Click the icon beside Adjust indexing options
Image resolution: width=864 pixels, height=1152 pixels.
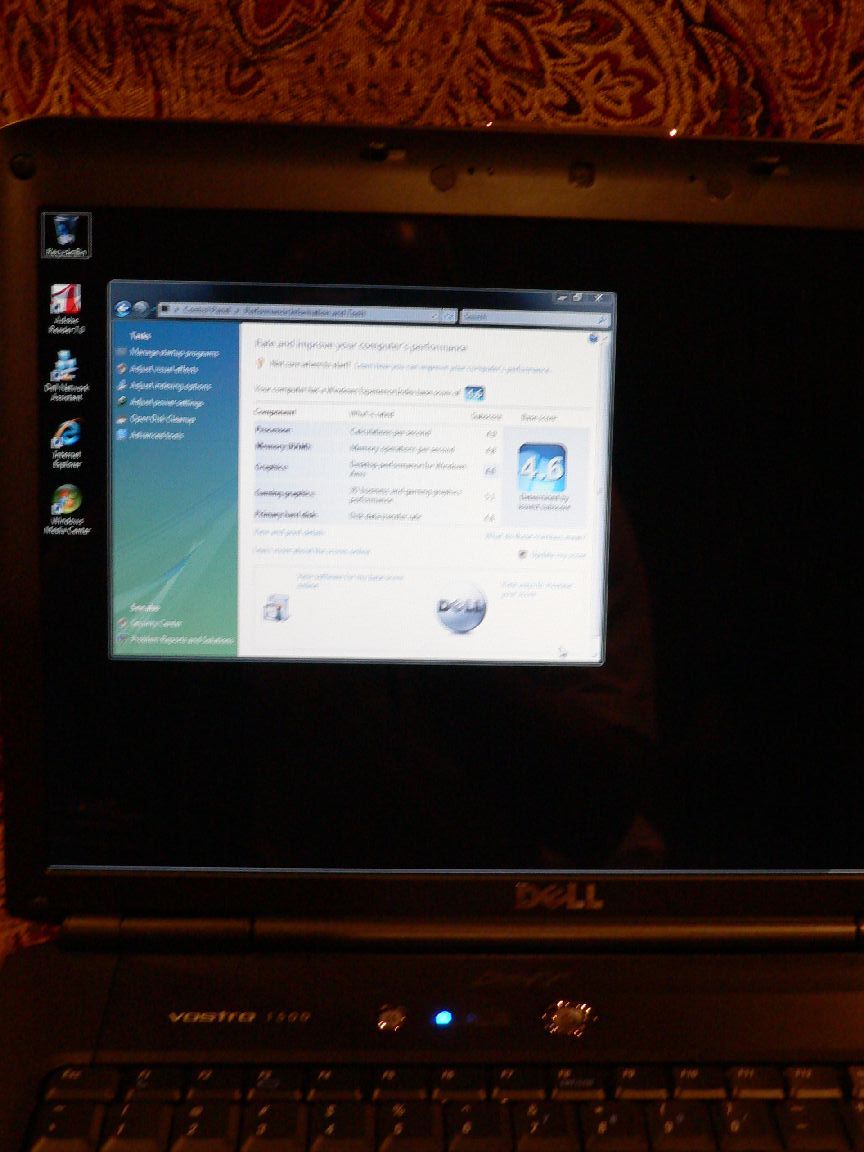(122, 385)
